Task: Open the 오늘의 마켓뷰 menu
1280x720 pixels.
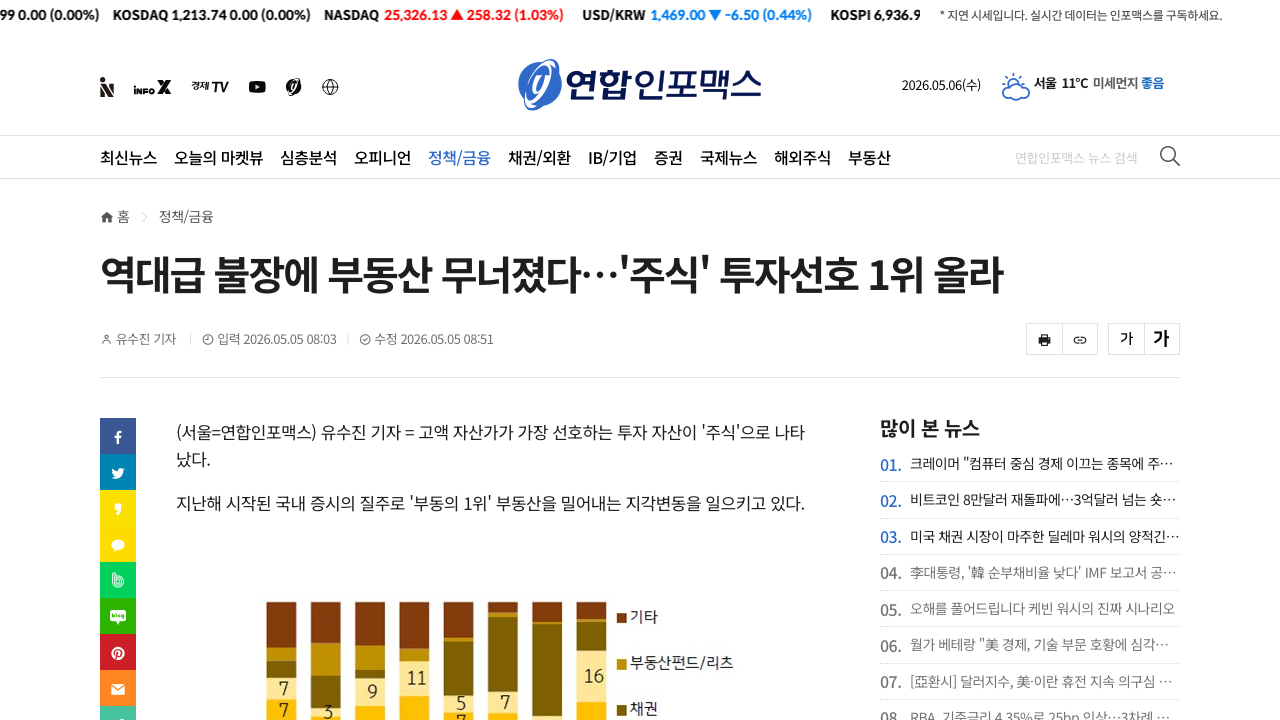Action: 219,157
